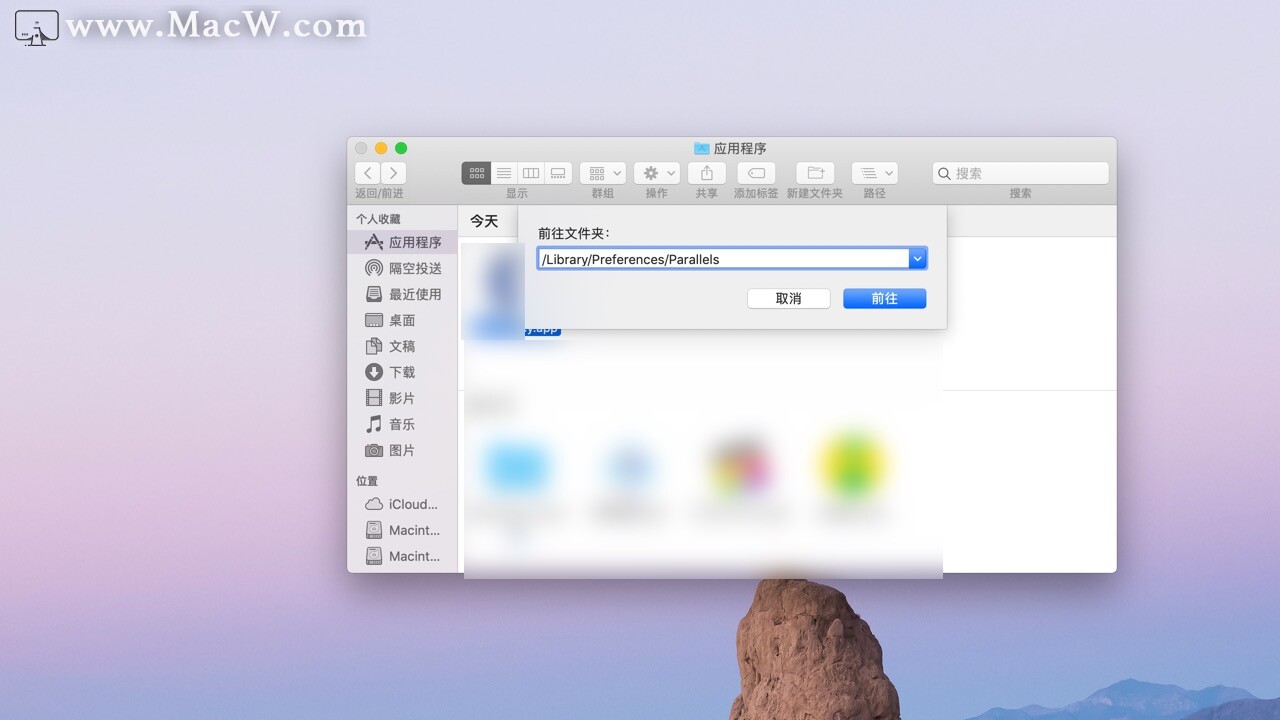Select AirDrop (隔空投送) in sidebar

[403, 268]
